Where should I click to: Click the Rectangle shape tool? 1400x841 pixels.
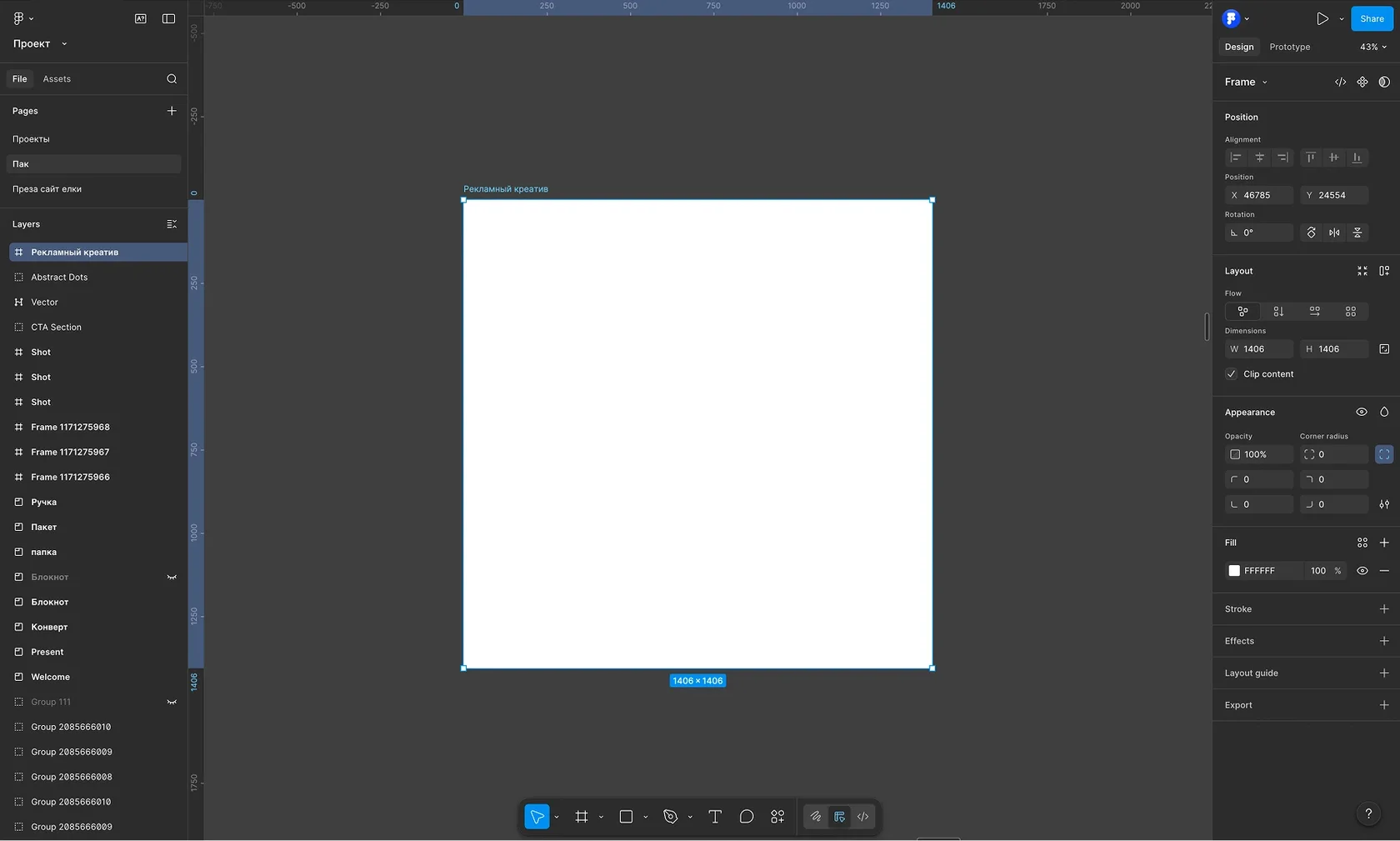coord(626,817)
